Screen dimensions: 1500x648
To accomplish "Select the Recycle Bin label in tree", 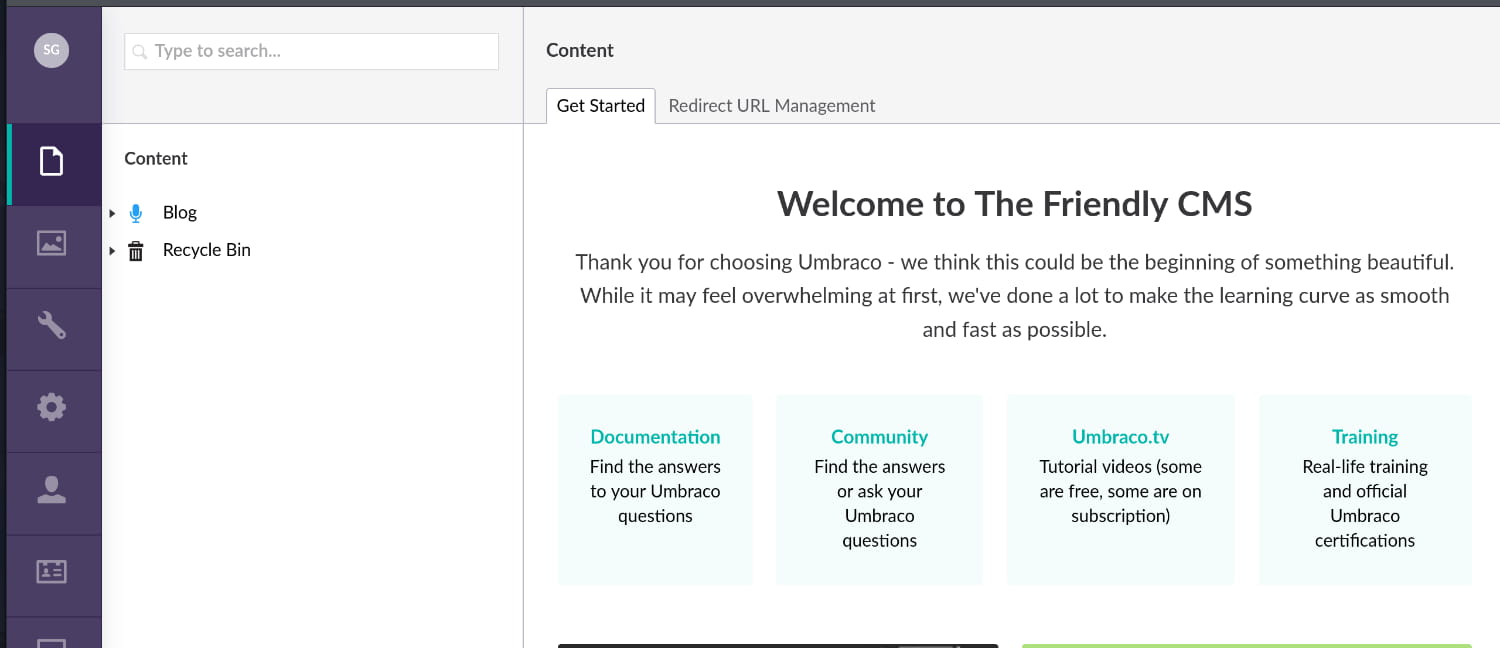I will pyautogui.click(x=207, y=251).
